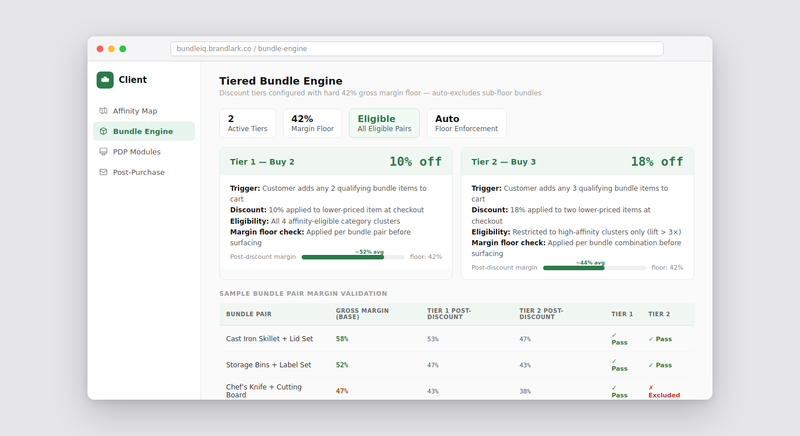Viewport: 800px width, 436px height.
Task: Click the orange 47% gross margin value
Action: tap(342, 391)
